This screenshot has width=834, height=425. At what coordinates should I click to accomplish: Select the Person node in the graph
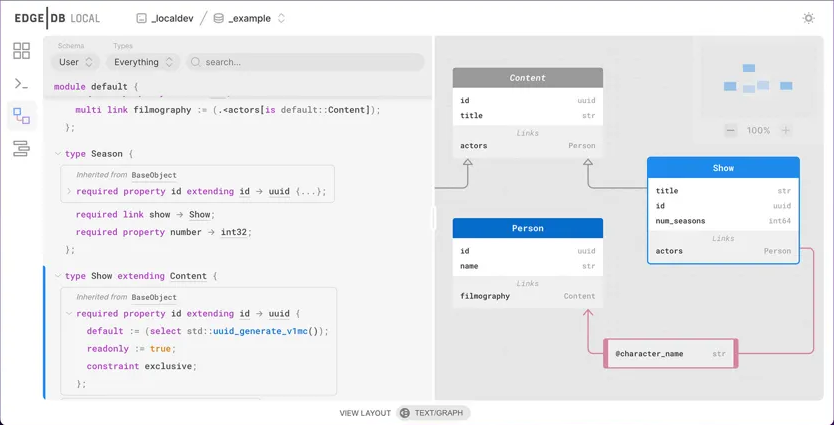[527, 228]
